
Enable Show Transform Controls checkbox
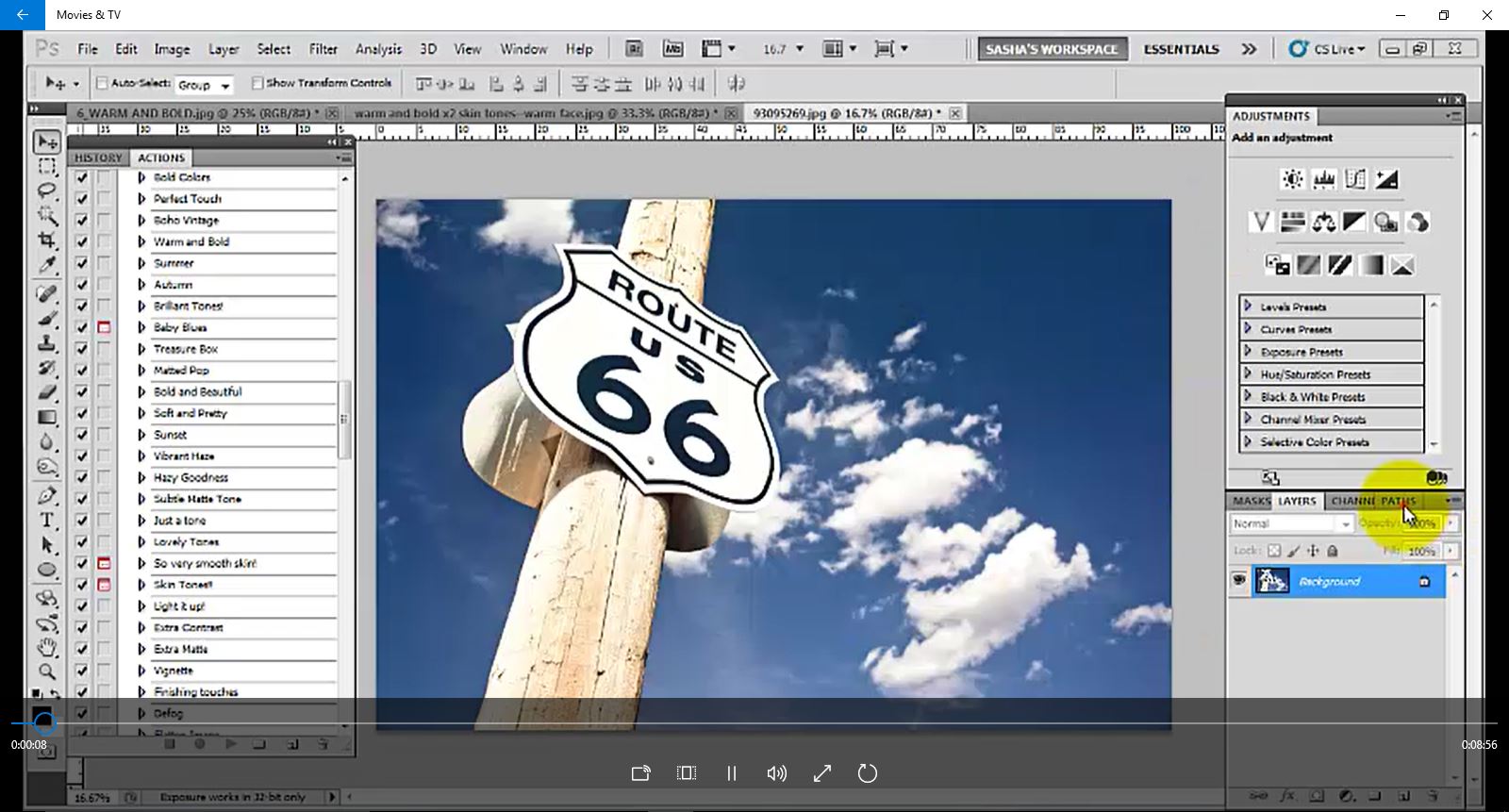257,83
